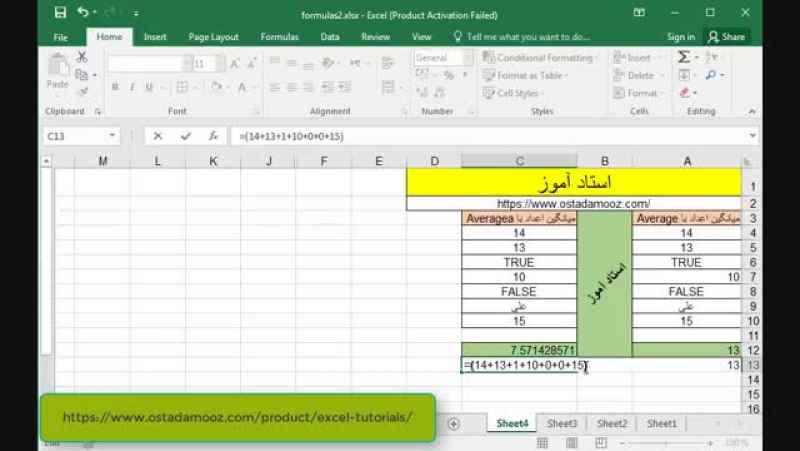Click the Cut scissors icon
Image resolution: width=800 pixels, height=451 pixels.
(82, 57)
